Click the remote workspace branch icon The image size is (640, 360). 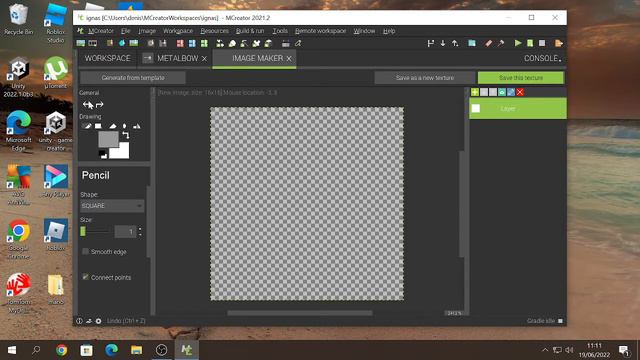coord(431,43)
